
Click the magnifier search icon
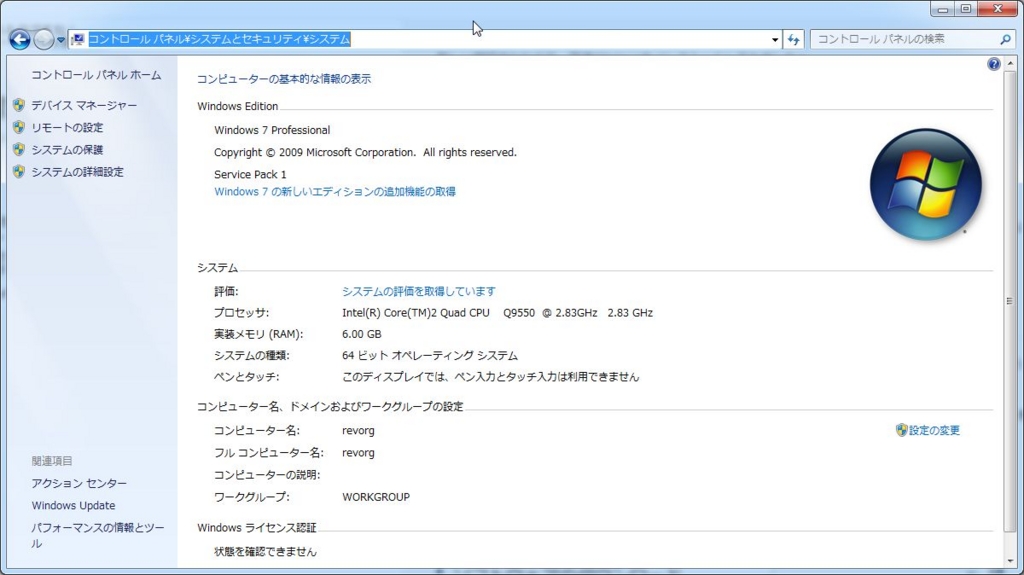point(1005,40)
